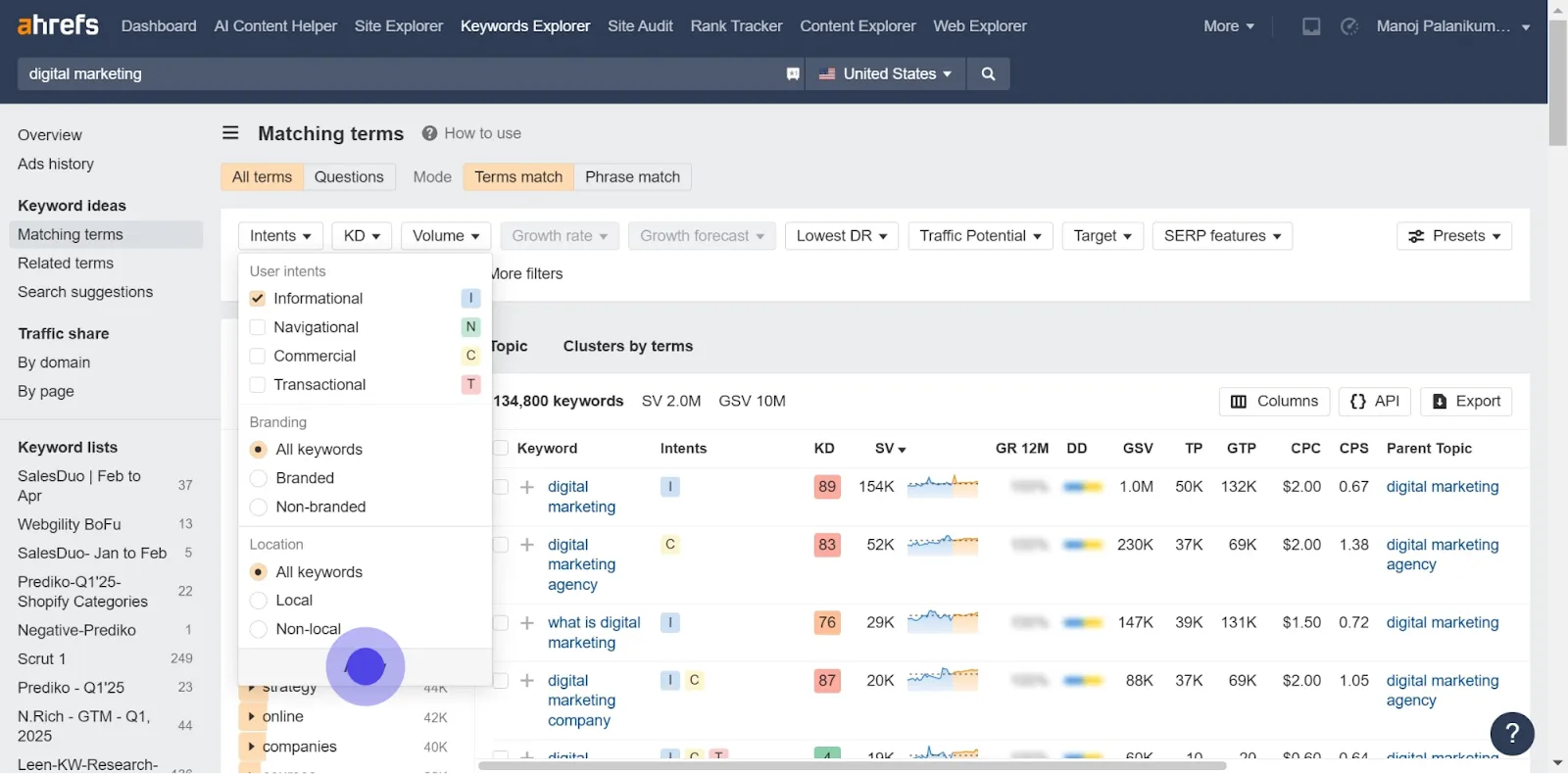Click the Informational intent badge I
Viewport: 1568px width, 774px height.
470,298
